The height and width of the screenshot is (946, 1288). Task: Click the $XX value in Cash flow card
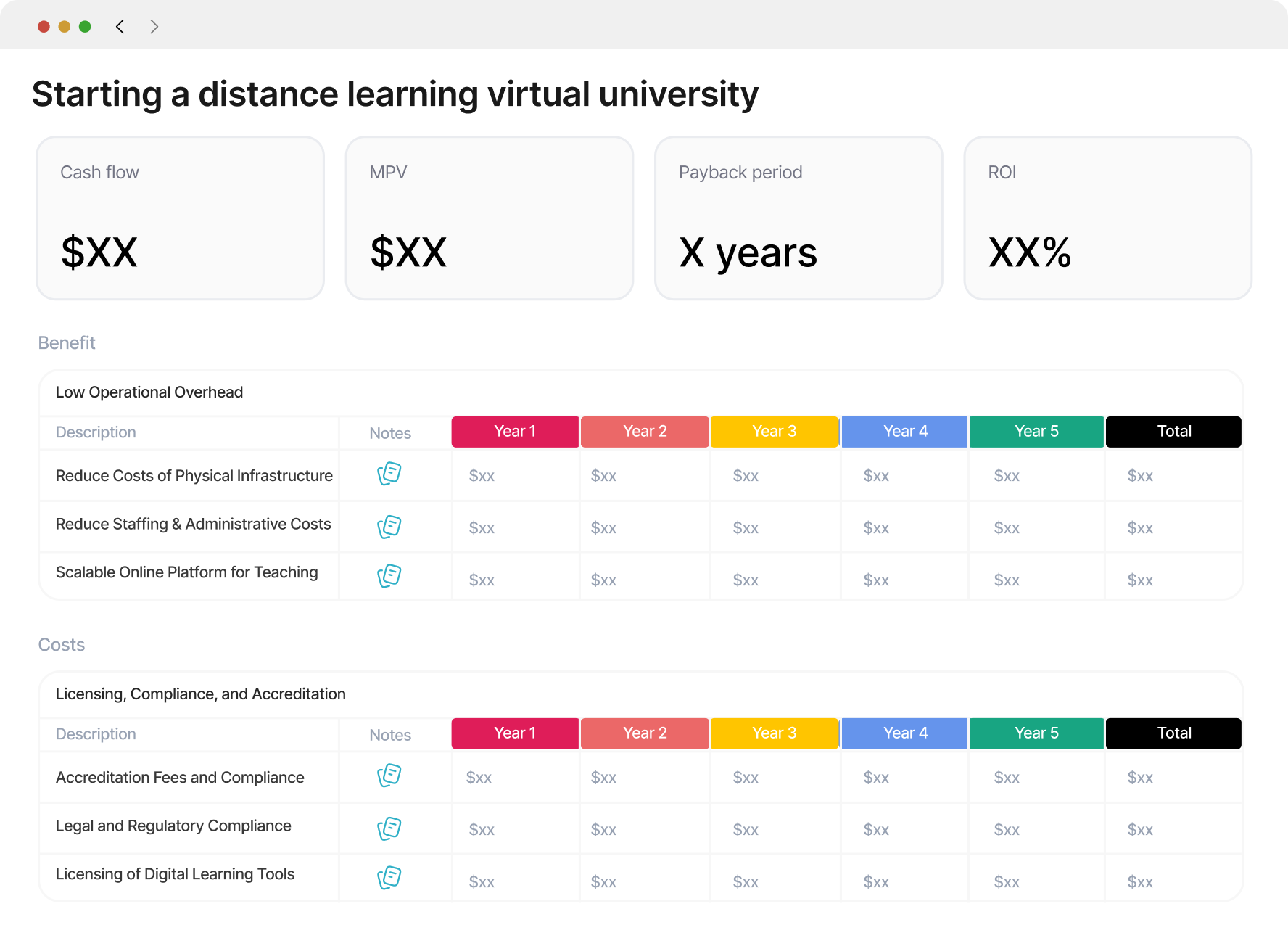click(x=99, y=252)
